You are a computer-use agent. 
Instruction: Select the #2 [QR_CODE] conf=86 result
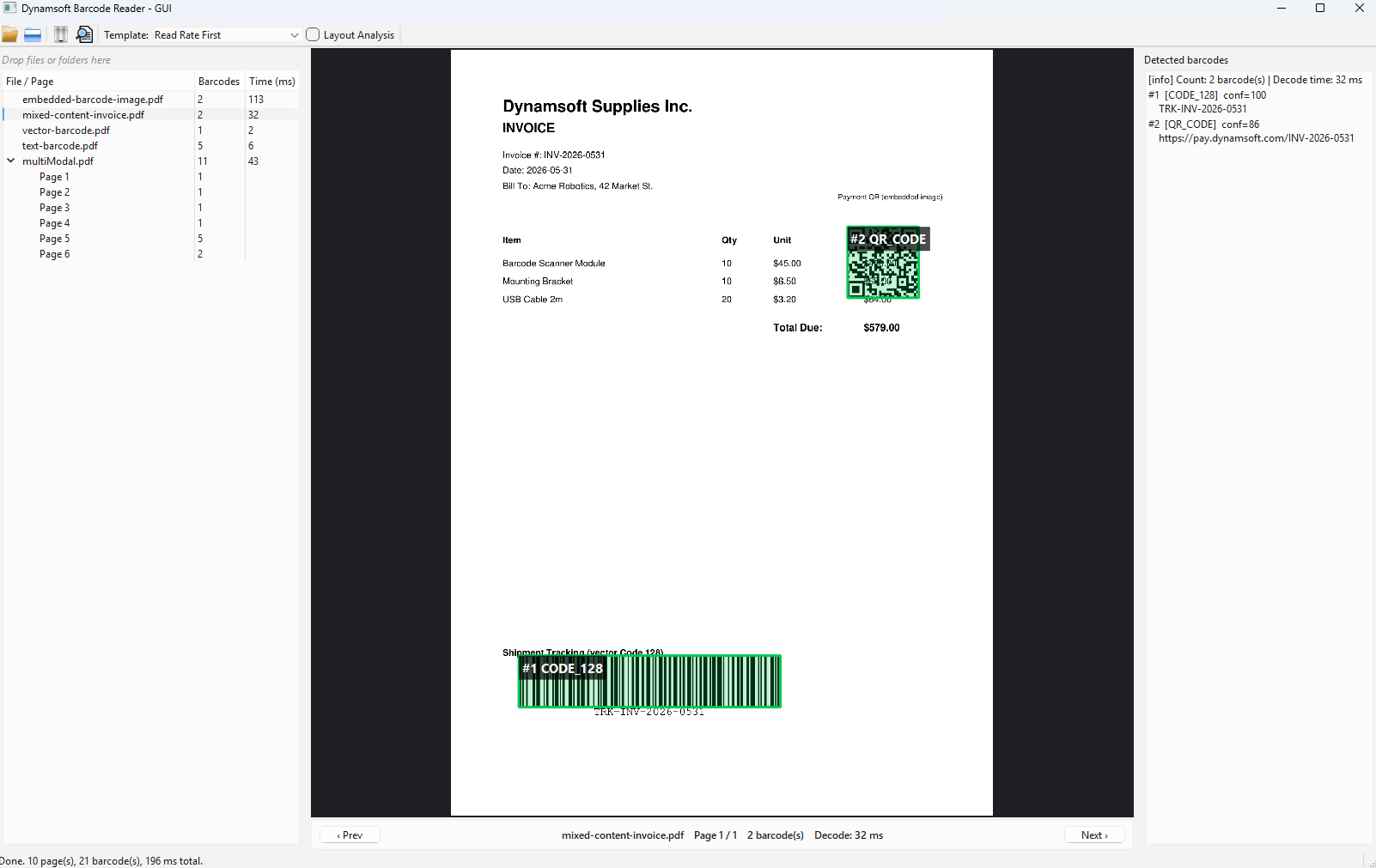[x=1203, y=124]
